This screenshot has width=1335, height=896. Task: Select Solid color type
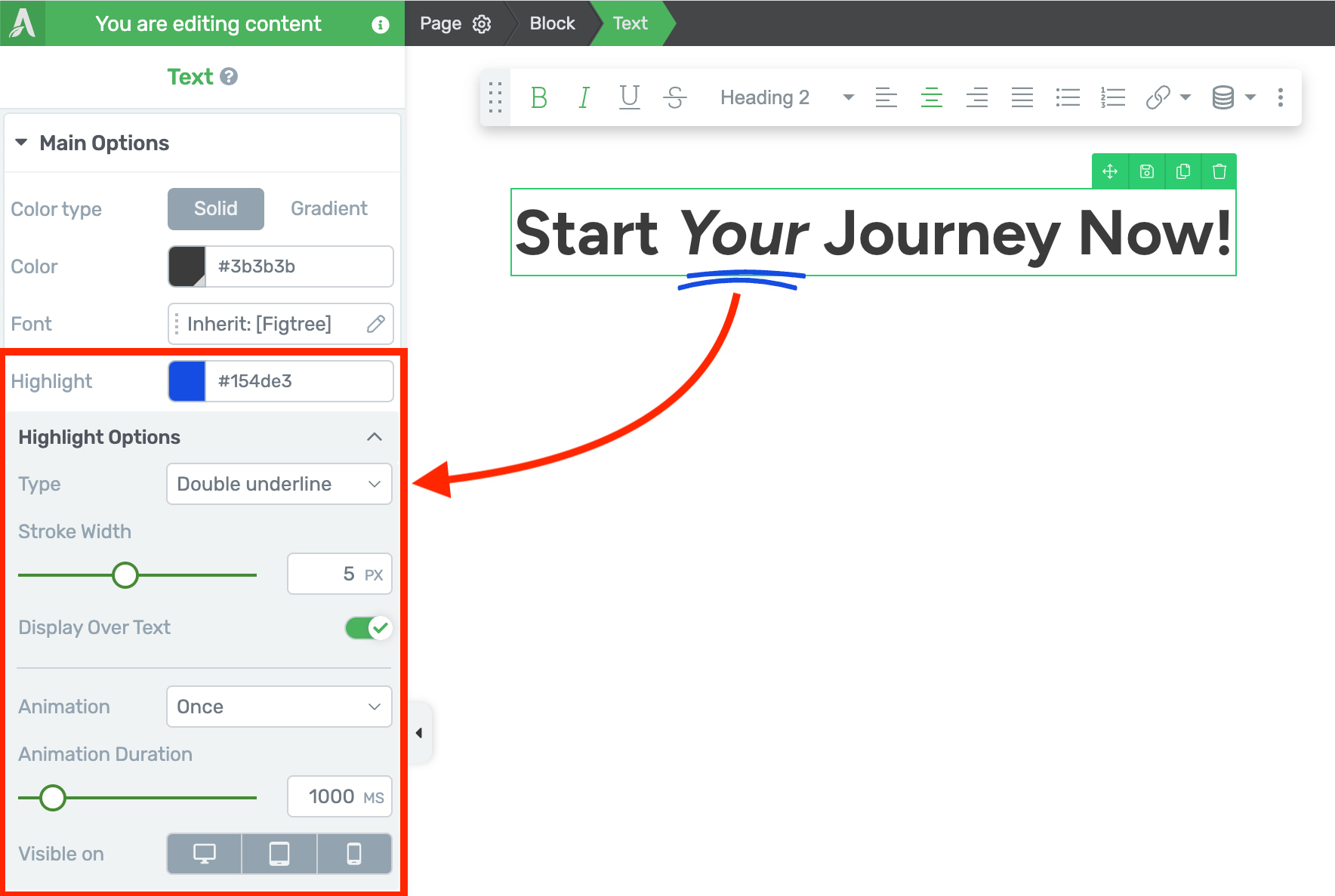tap(215, 208)
